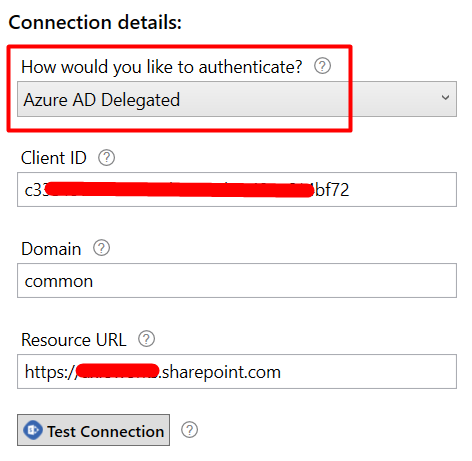Place cursor at the end of 'bf72' in Client ID
This screenshot has width=472, height=461.
tap(349, 190)
